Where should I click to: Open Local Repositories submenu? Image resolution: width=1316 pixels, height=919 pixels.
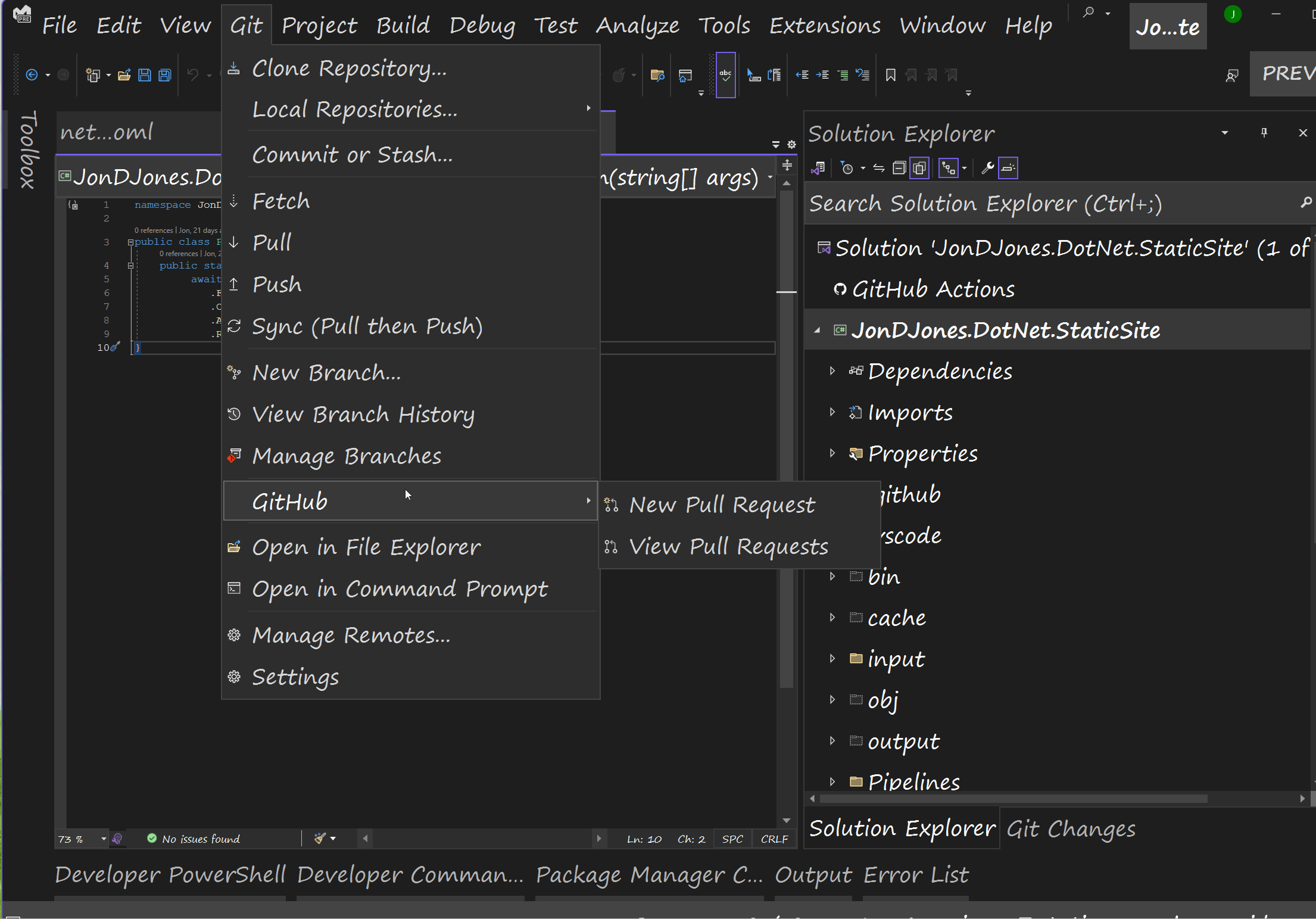(x=411, y=110)
